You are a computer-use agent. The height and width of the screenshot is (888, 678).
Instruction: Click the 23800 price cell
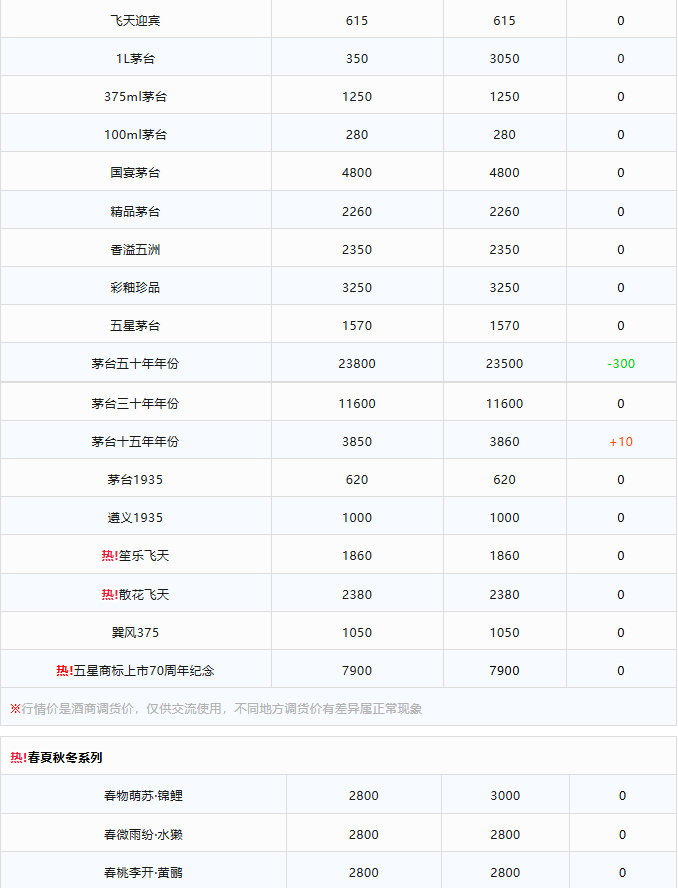pos(357,364)
